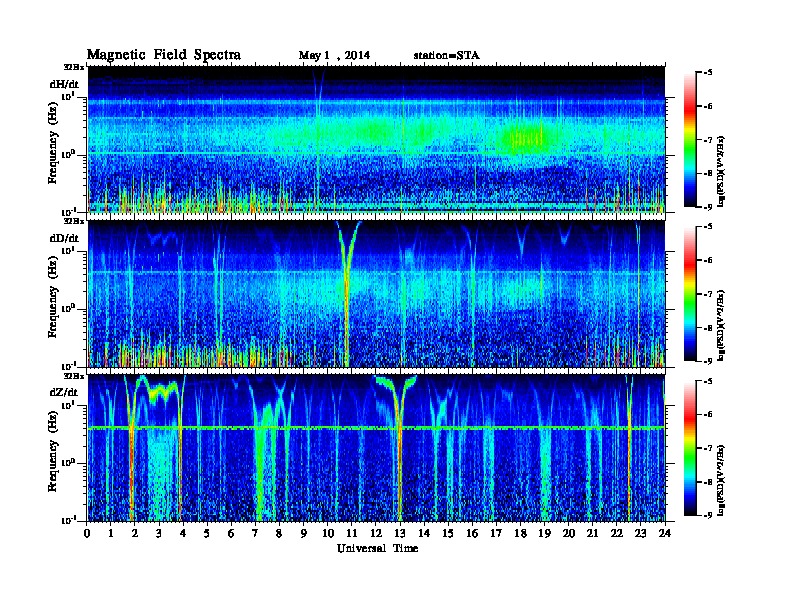Image resolution: width=792 pixels, height=612 pixels.
Task: Click the hour 21 tick label
Action: [x=592, y=533]
